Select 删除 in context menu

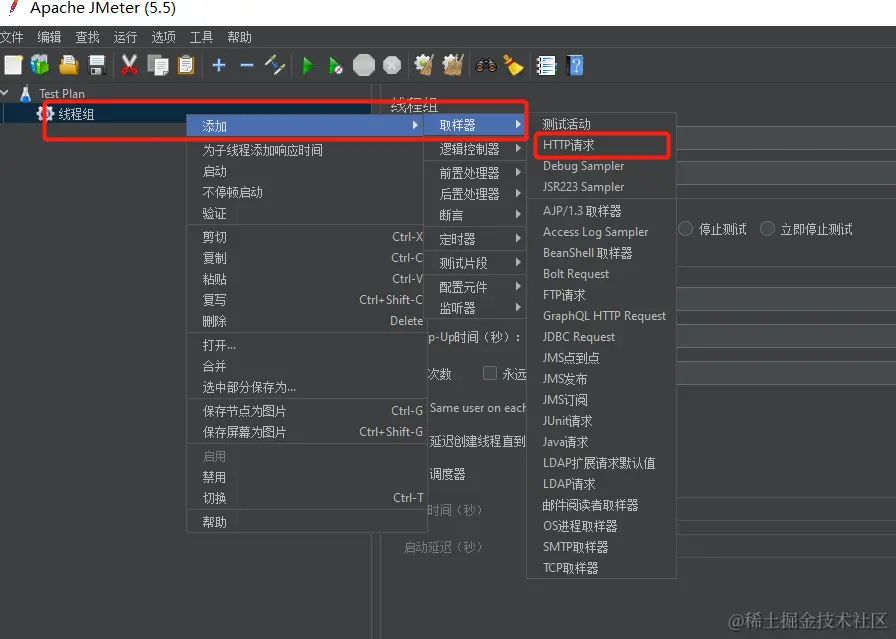(306, 321)
